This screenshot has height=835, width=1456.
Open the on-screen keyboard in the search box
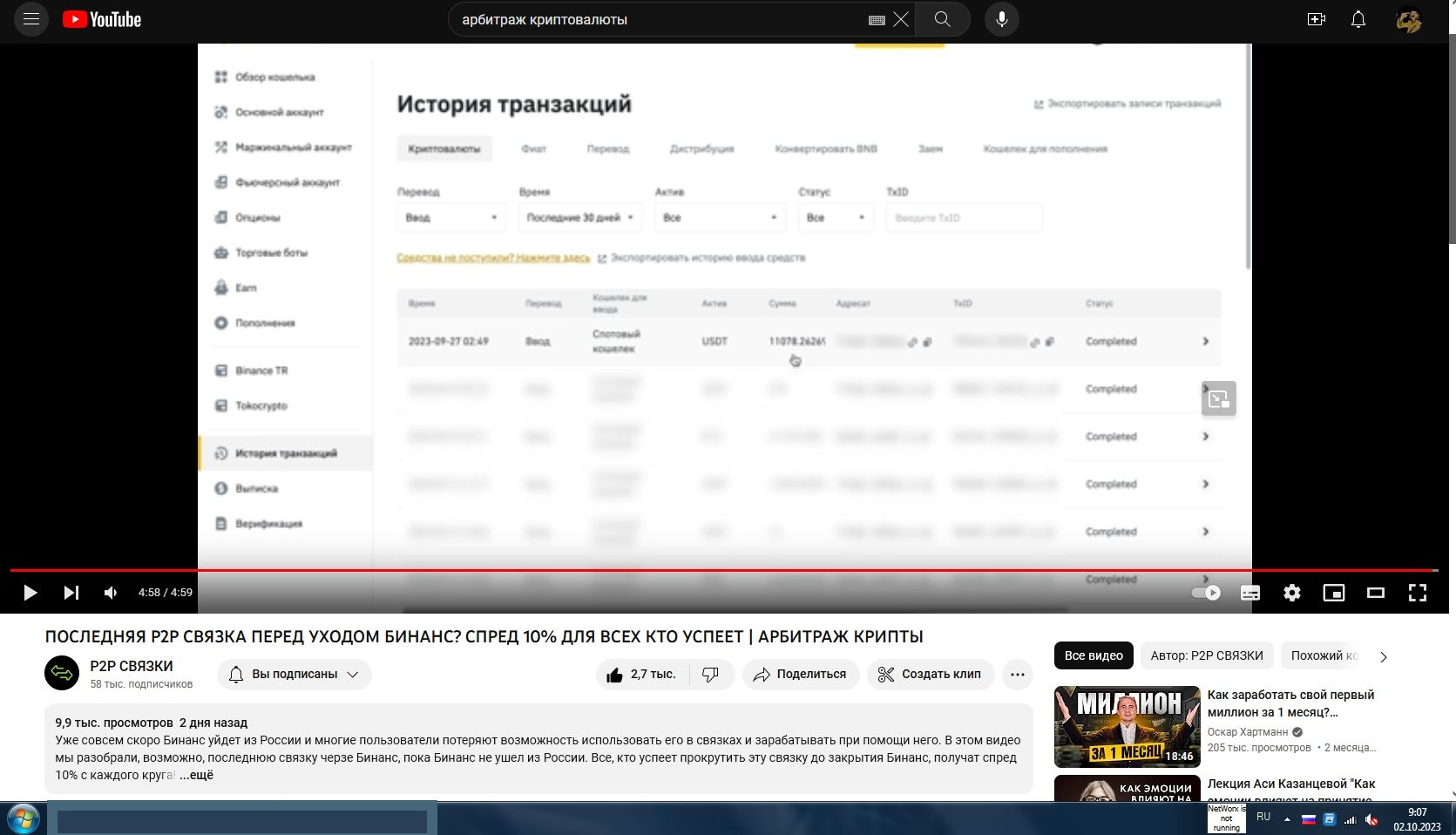(877, 20)
